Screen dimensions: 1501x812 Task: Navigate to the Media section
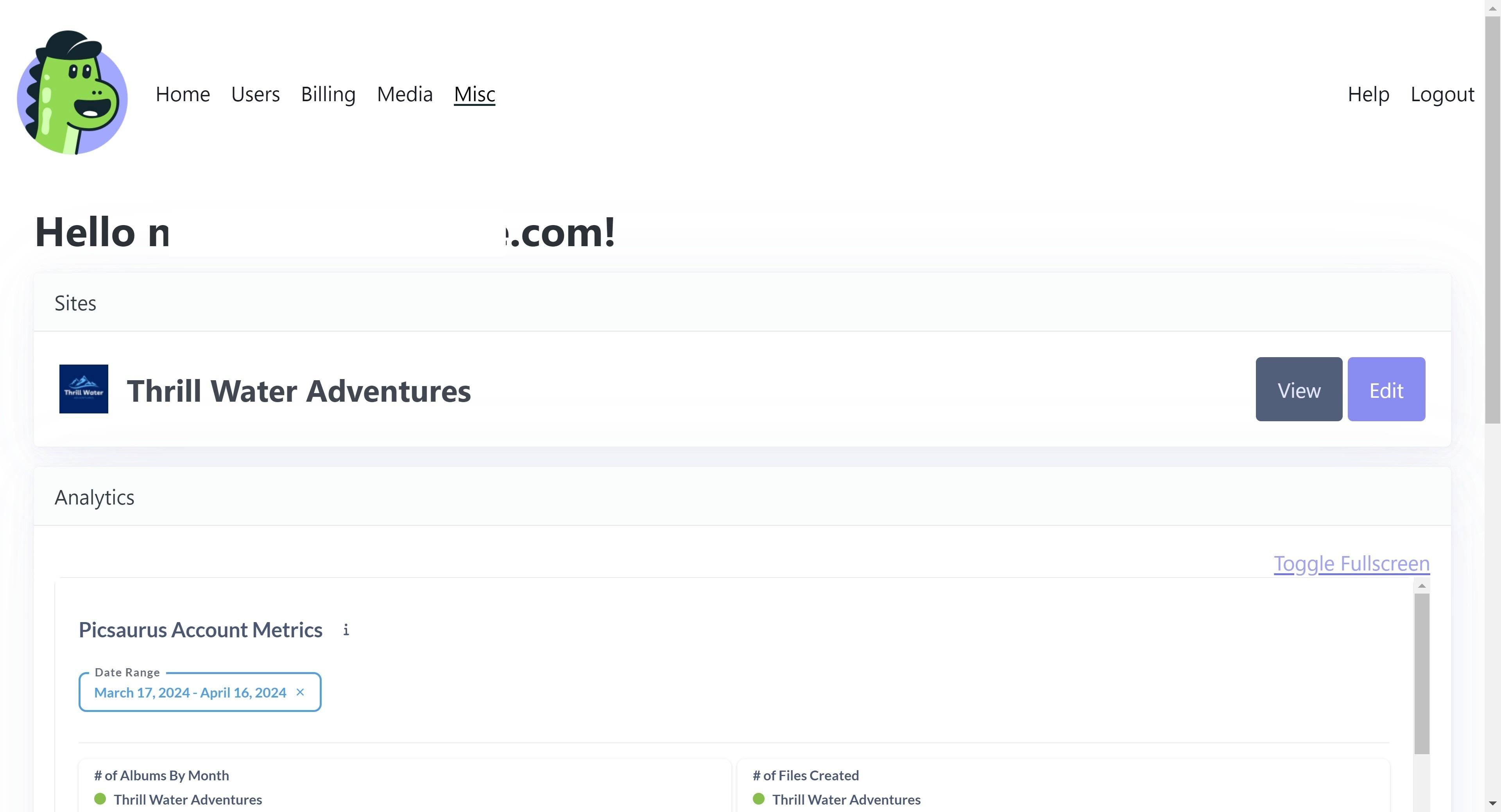click(405, 94)
